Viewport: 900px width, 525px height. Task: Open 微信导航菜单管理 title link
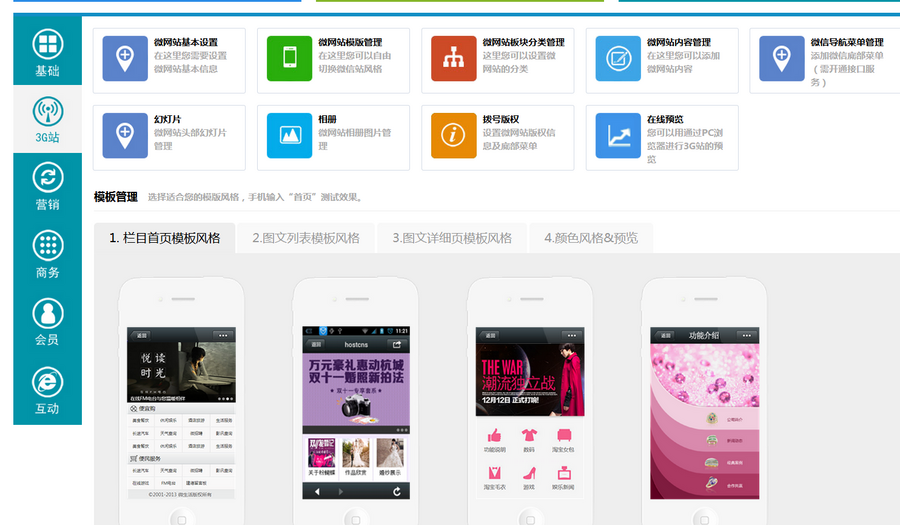coord(847,42)
